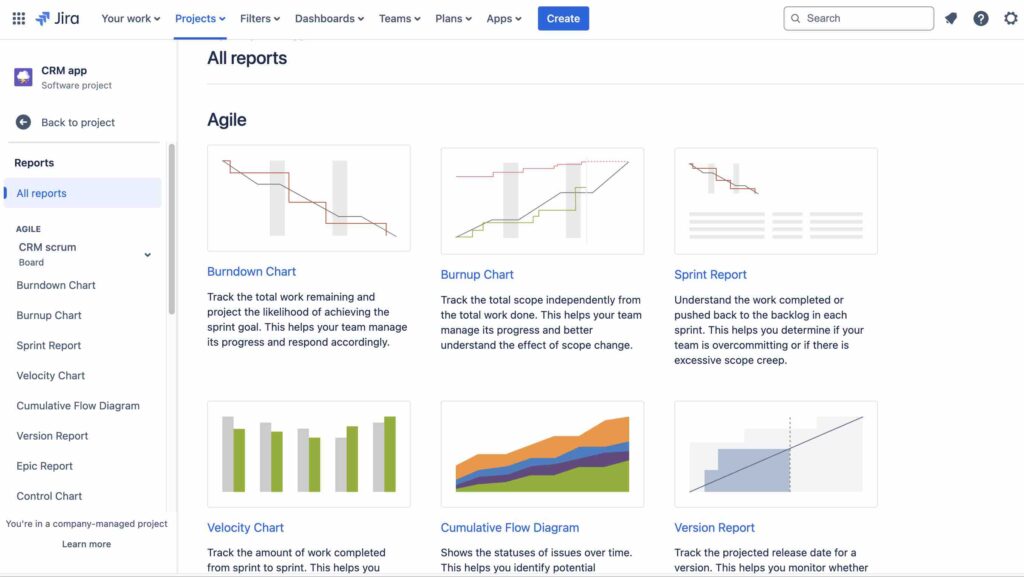Image resolution: width=1024 pixels, height=577 pixels.
Task: Click the notifications flag icon
Action: point(950,17)
